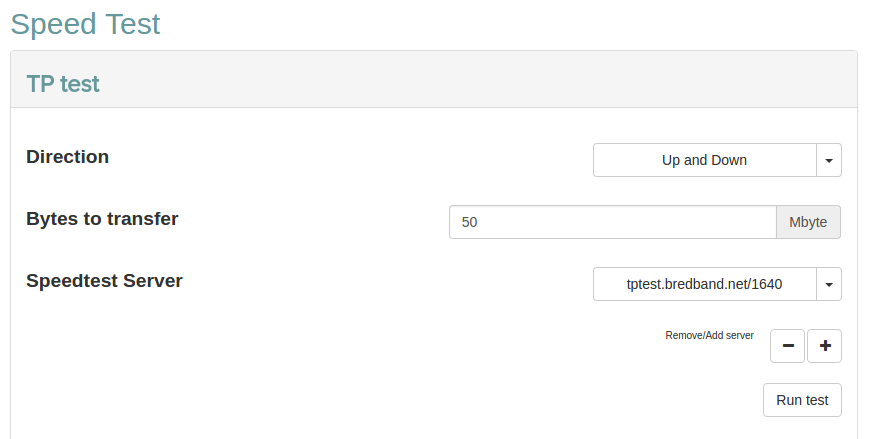Open the Speedtest Server caret dropdown
The image size is (880, 439).
coord(829,284)
